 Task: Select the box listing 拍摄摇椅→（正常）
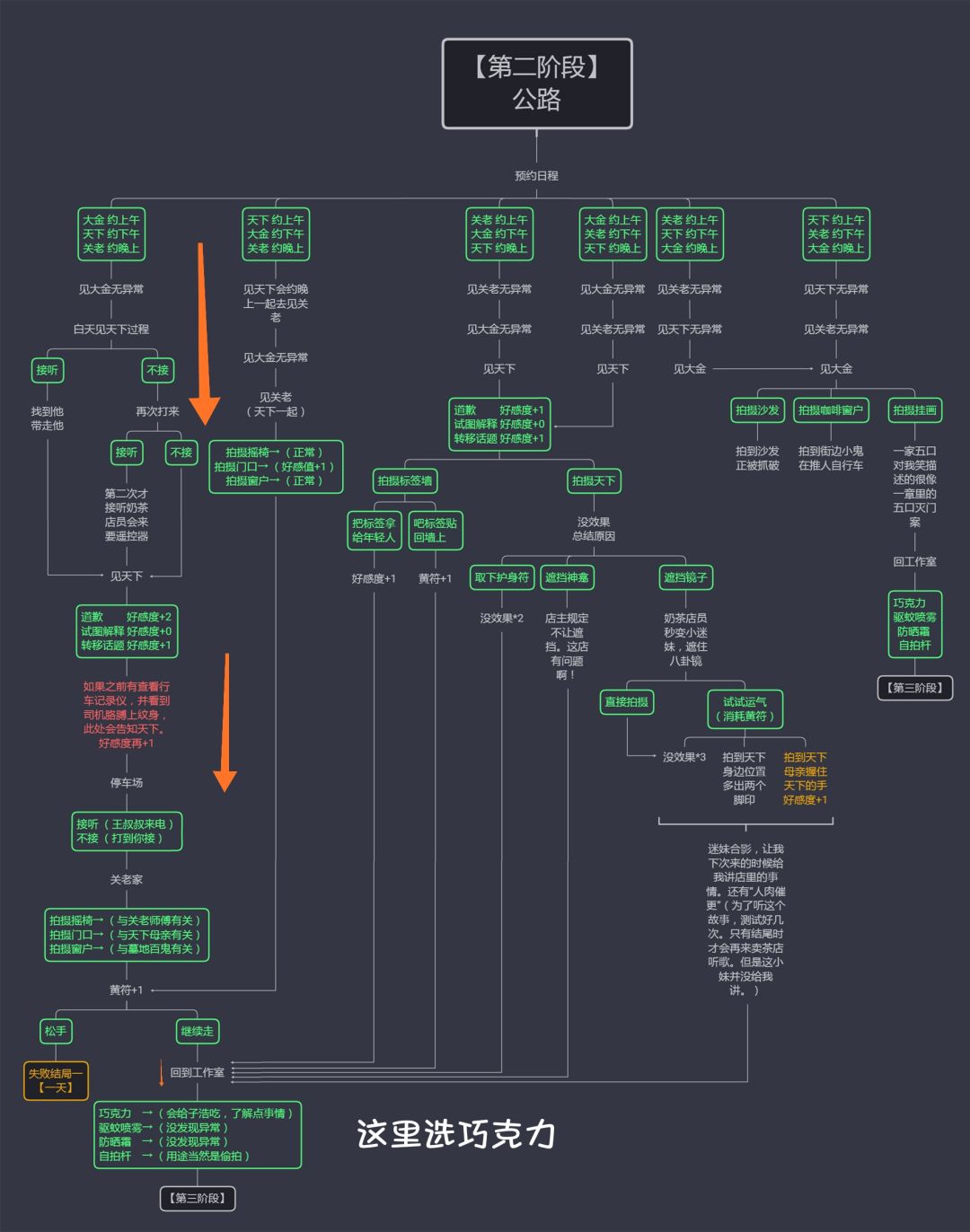coord(276,467)
